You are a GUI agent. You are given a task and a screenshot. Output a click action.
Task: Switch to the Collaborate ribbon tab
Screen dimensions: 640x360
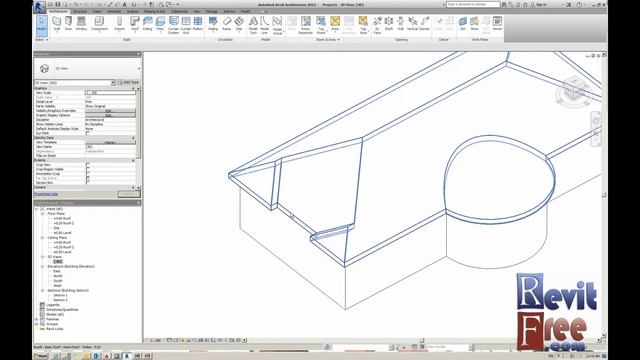coord(179,11)
